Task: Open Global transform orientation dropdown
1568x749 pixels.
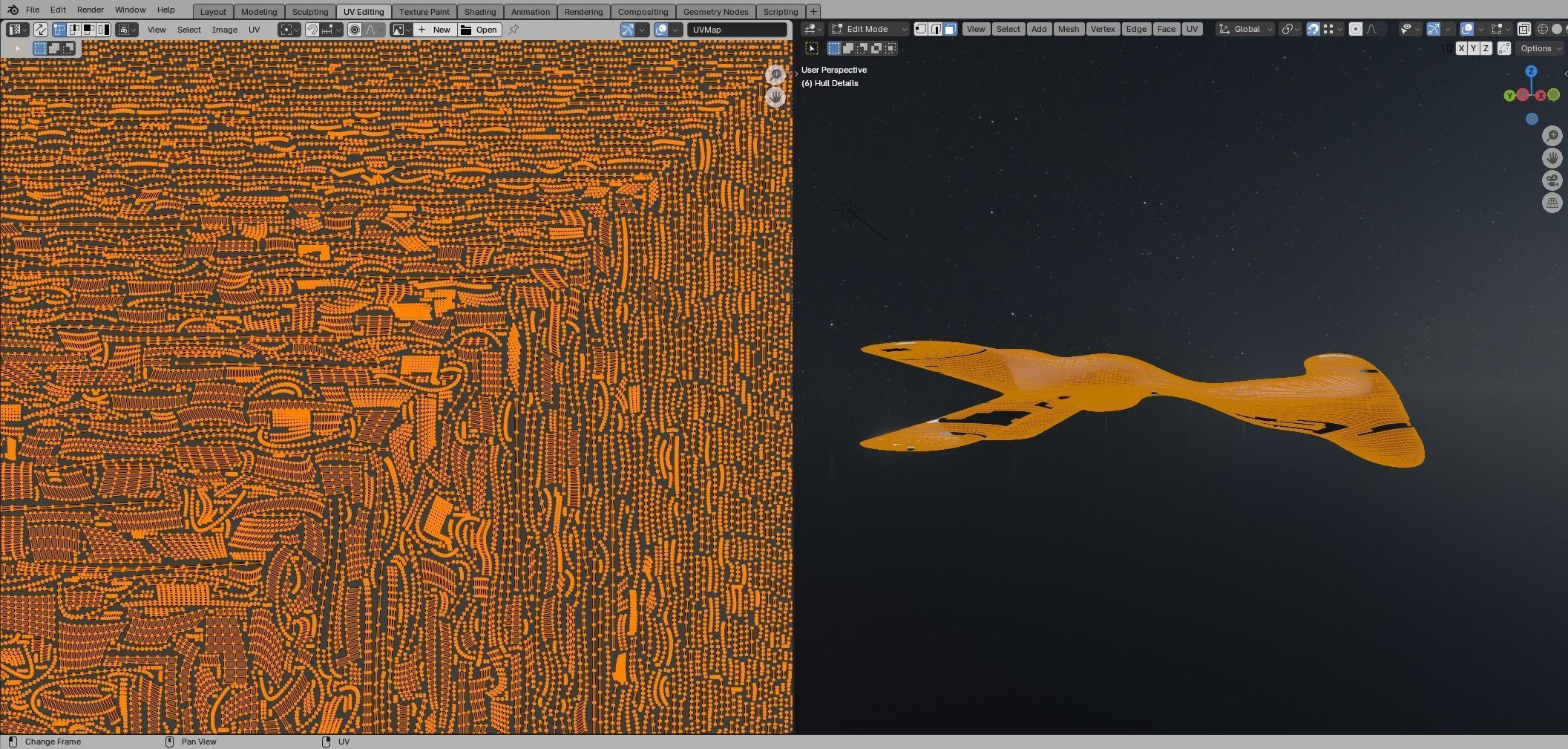Action: point(1245,29)
